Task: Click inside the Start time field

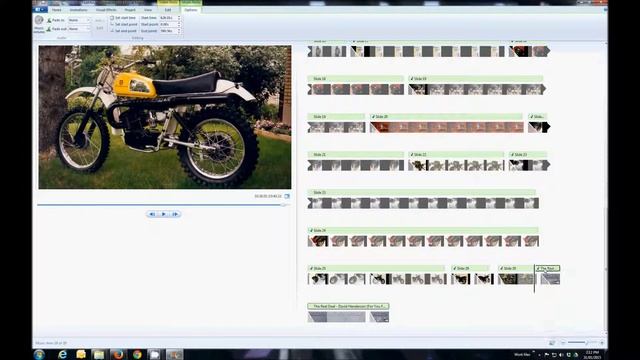Action: tap(169, 18)
